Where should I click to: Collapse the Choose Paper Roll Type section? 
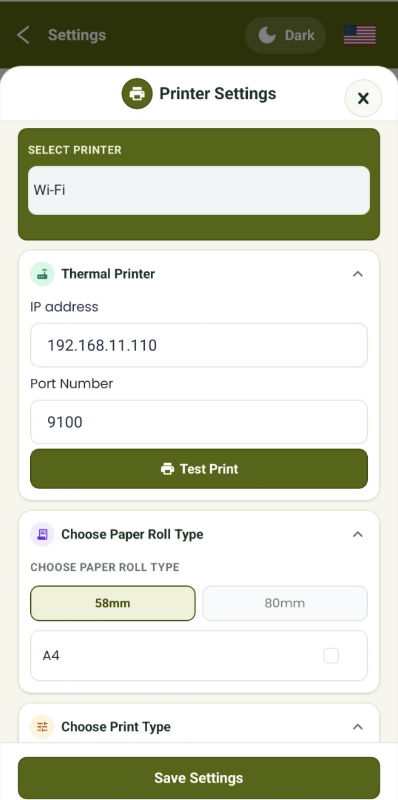pos(358,534)
